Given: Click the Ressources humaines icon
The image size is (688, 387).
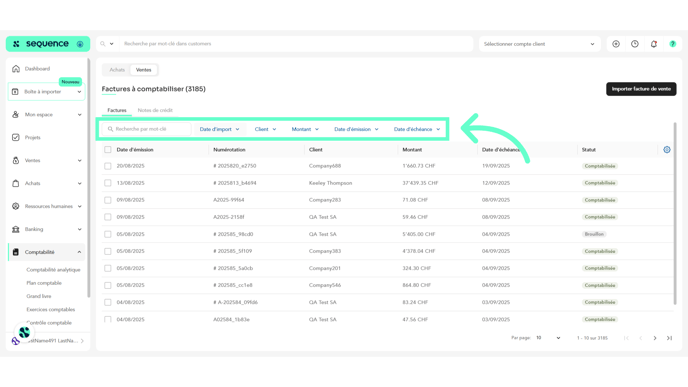Looking at the screenshot, I should point(16,206).
